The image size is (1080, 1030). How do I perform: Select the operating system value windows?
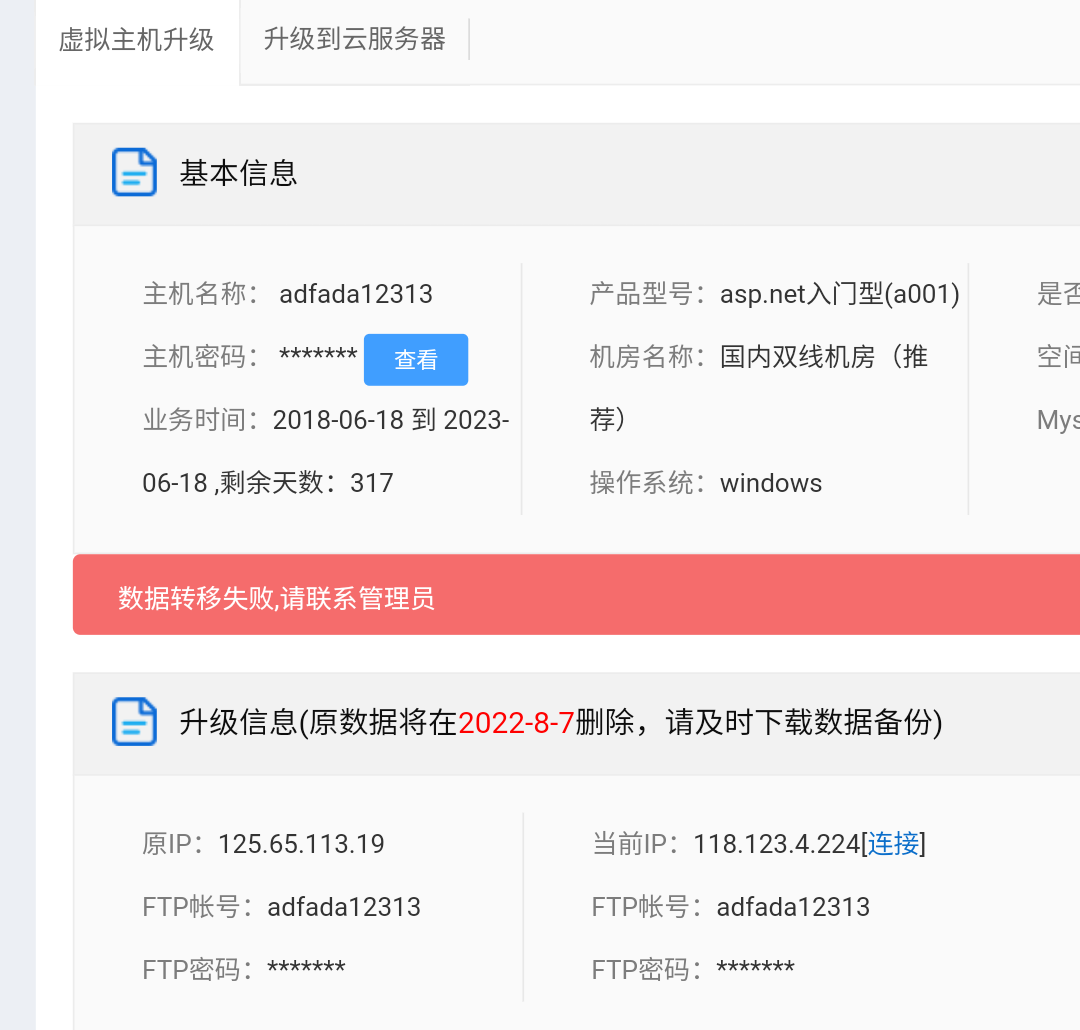[x=771, y=483]
